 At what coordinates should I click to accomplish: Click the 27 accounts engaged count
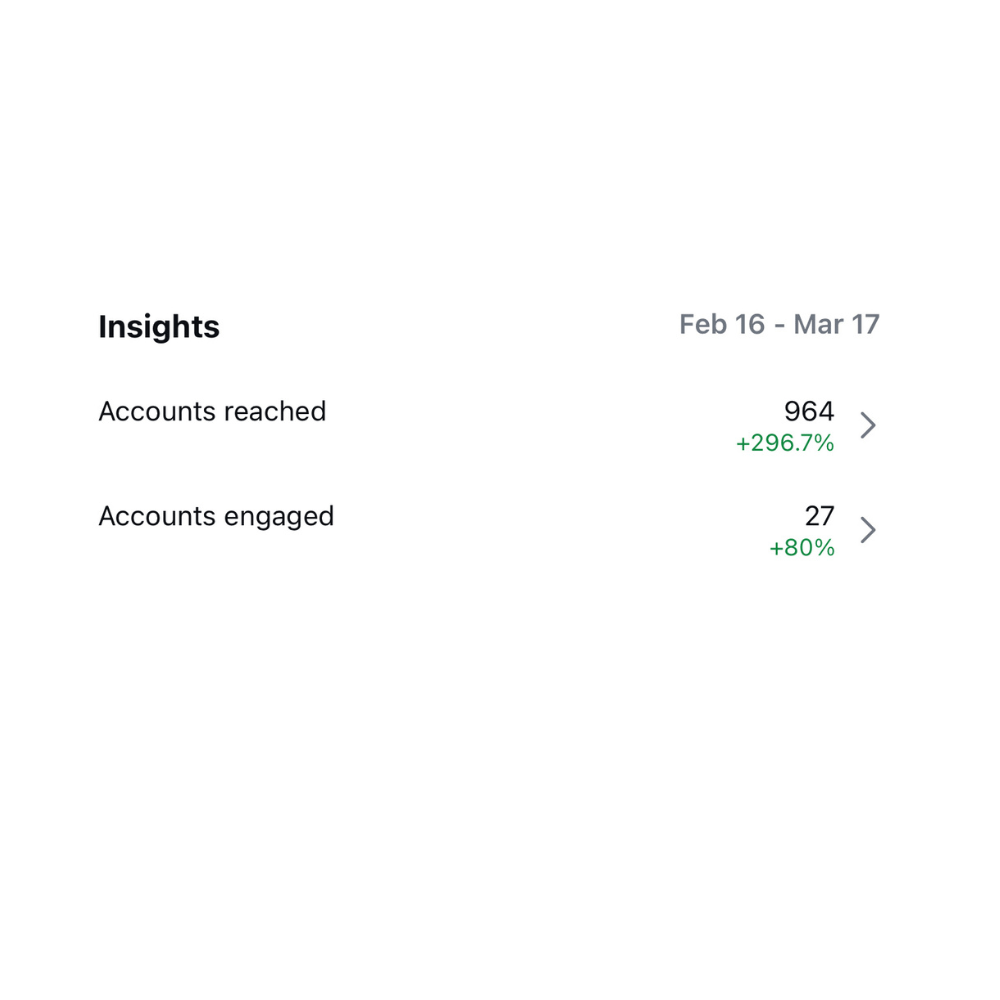coord(819,516)
